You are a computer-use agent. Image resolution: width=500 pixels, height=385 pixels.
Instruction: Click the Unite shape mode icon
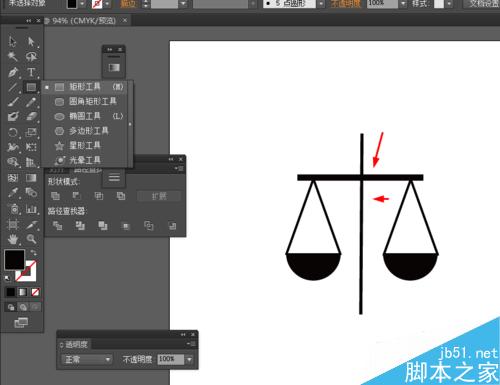coord(55,196)
